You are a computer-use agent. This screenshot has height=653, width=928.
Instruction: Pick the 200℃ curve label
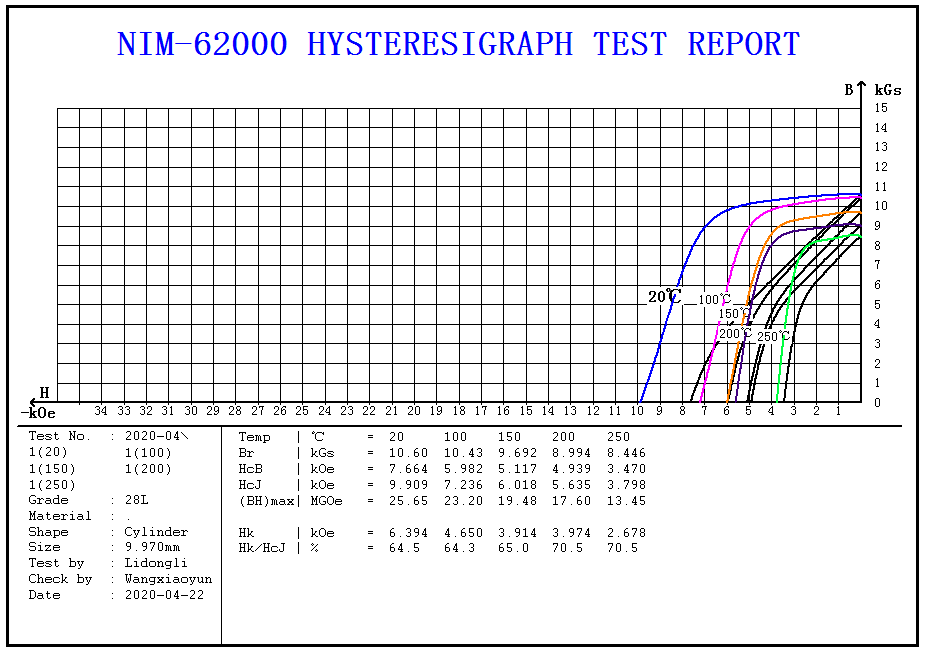click(x=735, y=334)
